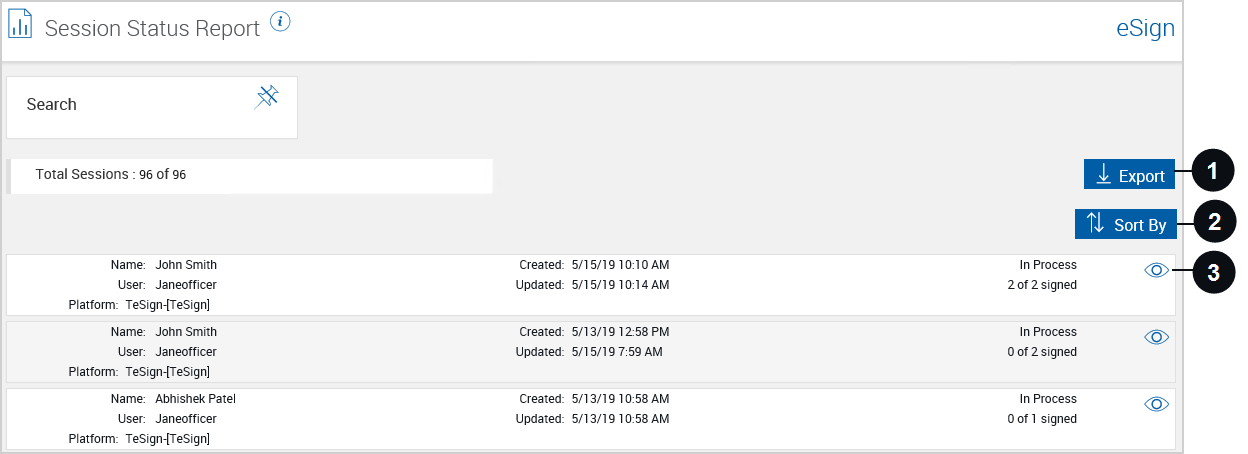
Task: Click the Total Sessions 96 of 96 banner
Action: coord(250,175)
